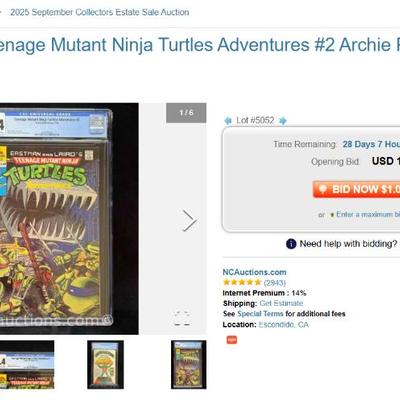Open Enter a maximum bid link
Screen dimensions: 400x400
368,214
